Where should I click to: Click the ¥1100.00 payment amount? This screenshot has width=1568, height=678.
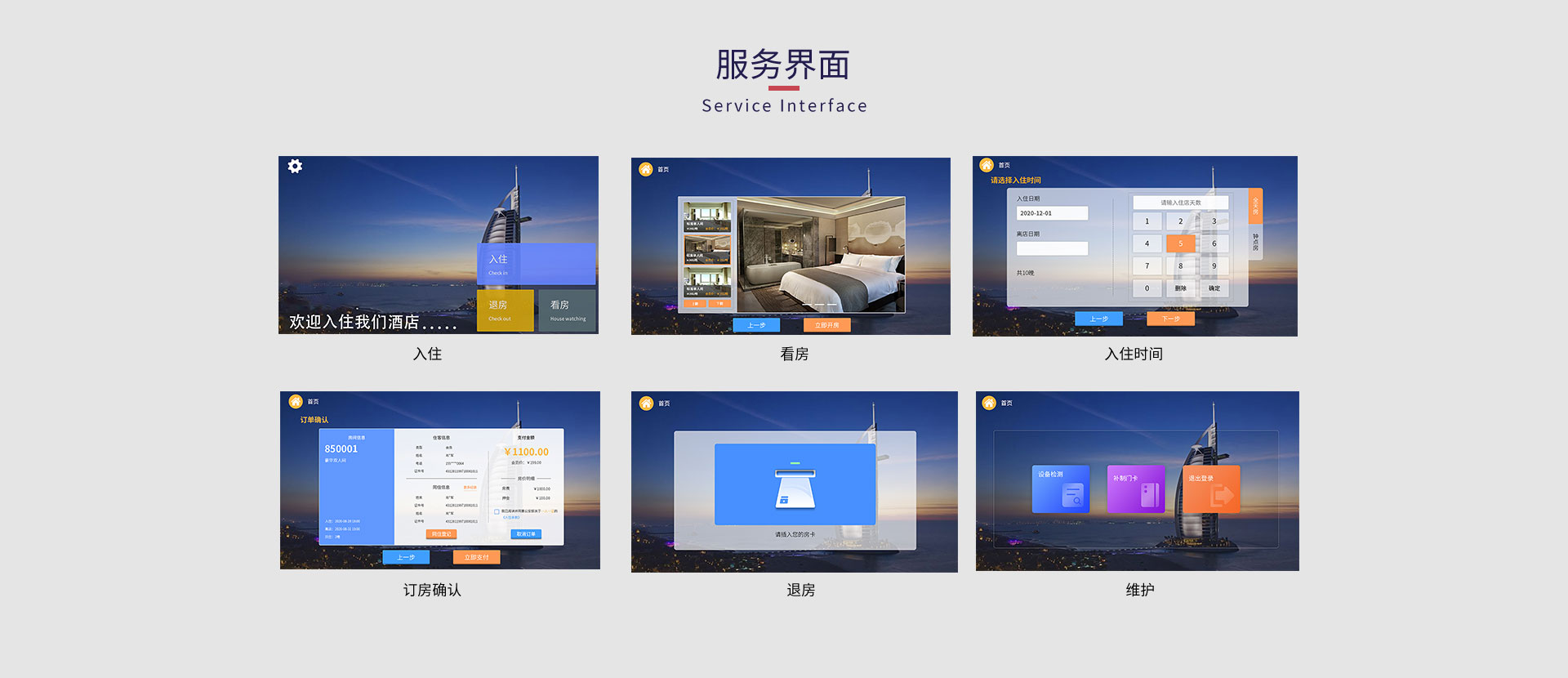[x=526, y=452]
